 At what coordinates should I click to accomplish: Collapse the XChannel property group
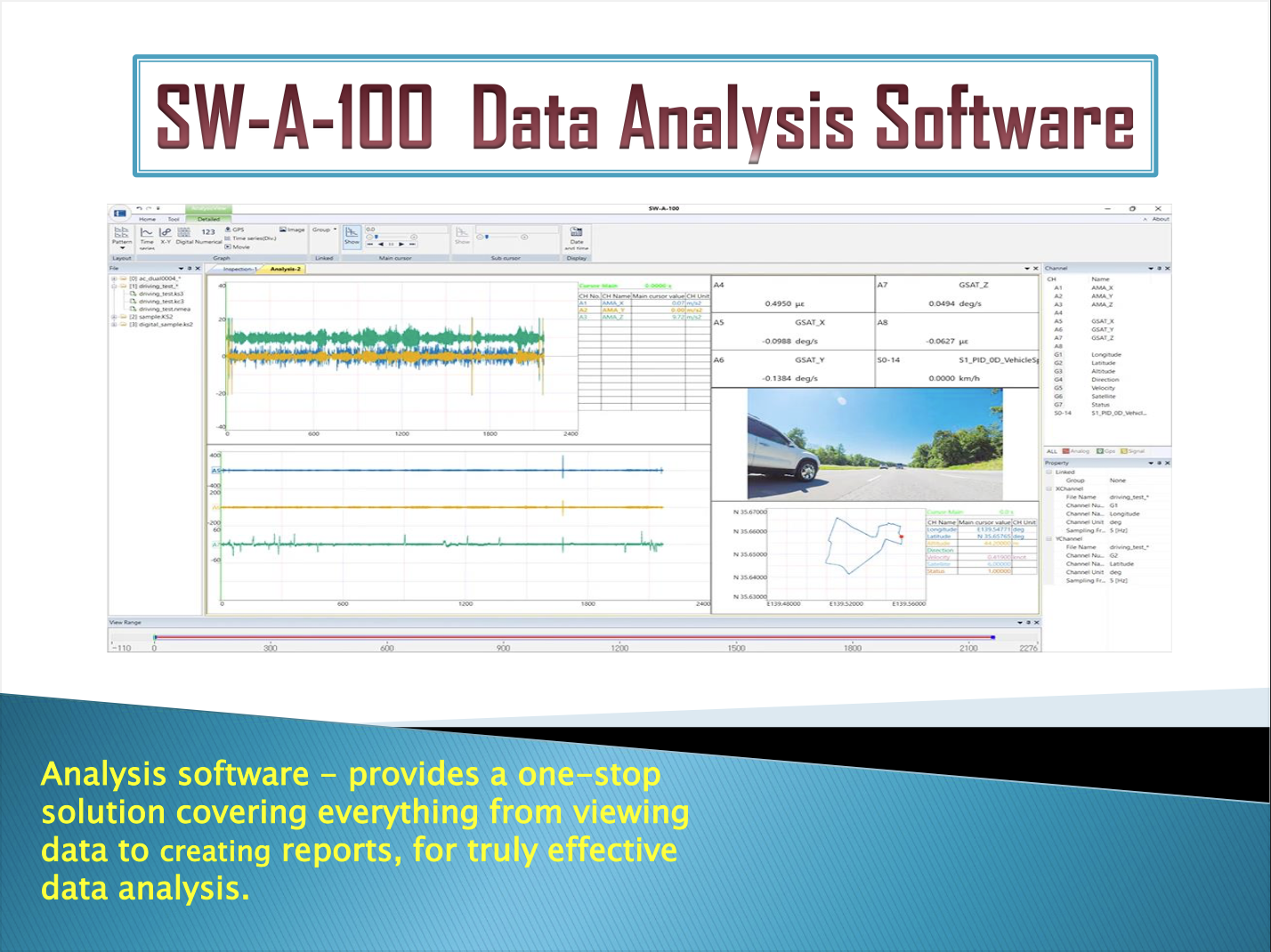pos(1049,488)
